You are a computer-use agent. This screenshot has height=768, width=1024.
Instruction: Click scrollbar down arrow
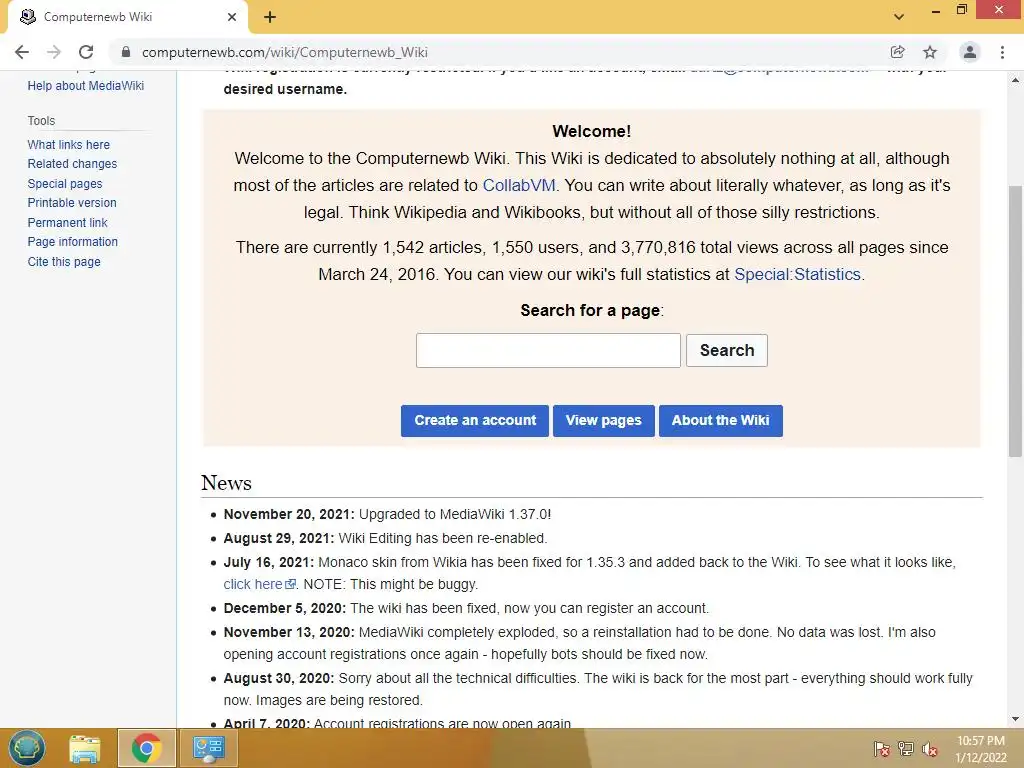click(x=1016, y=719)
